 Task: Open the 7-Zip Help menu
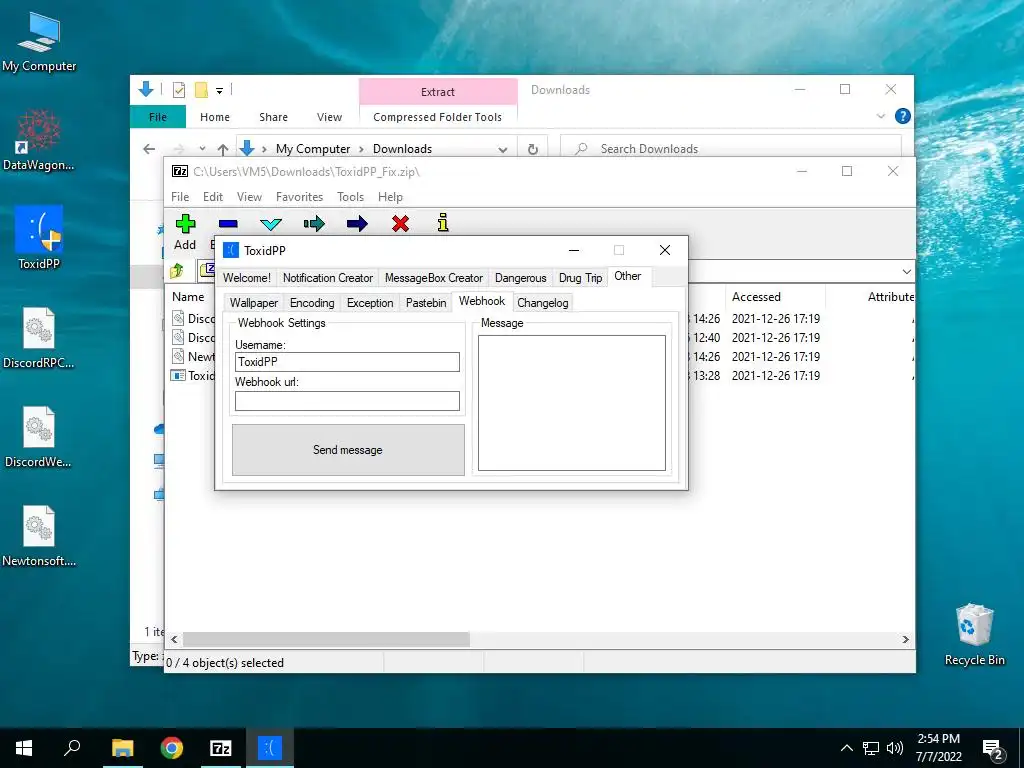(x=390, y=197)
